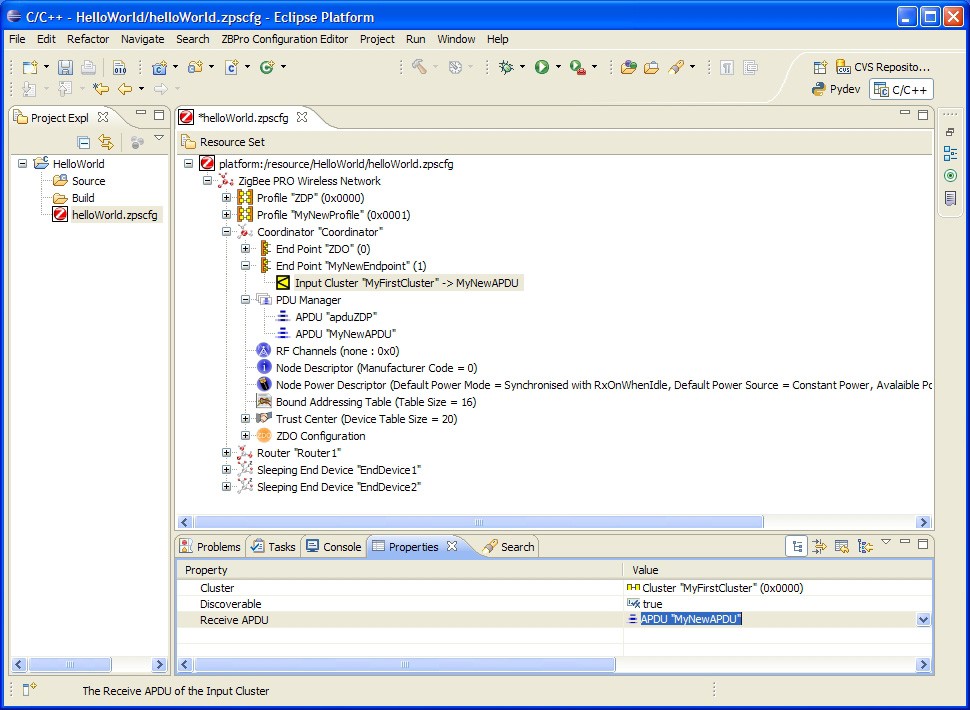Switch to the Console tab
This screenshot has height=710, width=970.
pyautogui.click(x=333, y=547)
